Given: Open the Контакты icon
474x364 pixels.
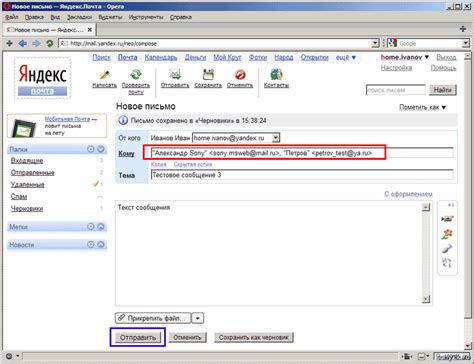Looking at the screenshot, I should tap(276, 74).
